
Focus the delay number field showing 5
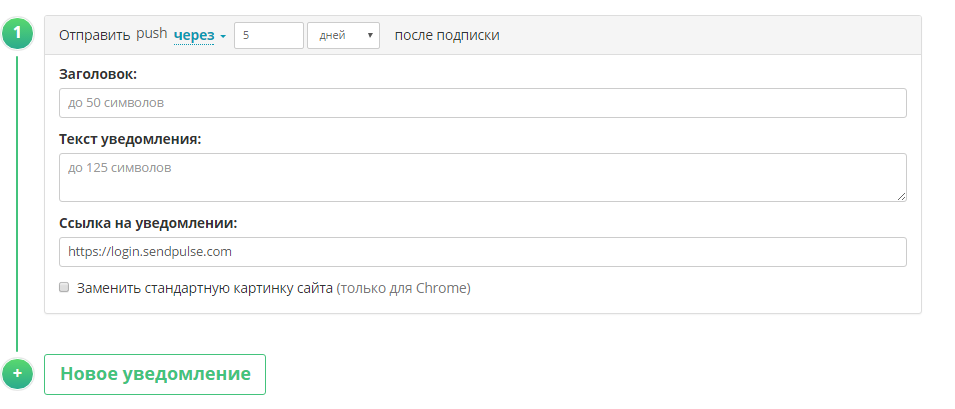tap(268, 35)
